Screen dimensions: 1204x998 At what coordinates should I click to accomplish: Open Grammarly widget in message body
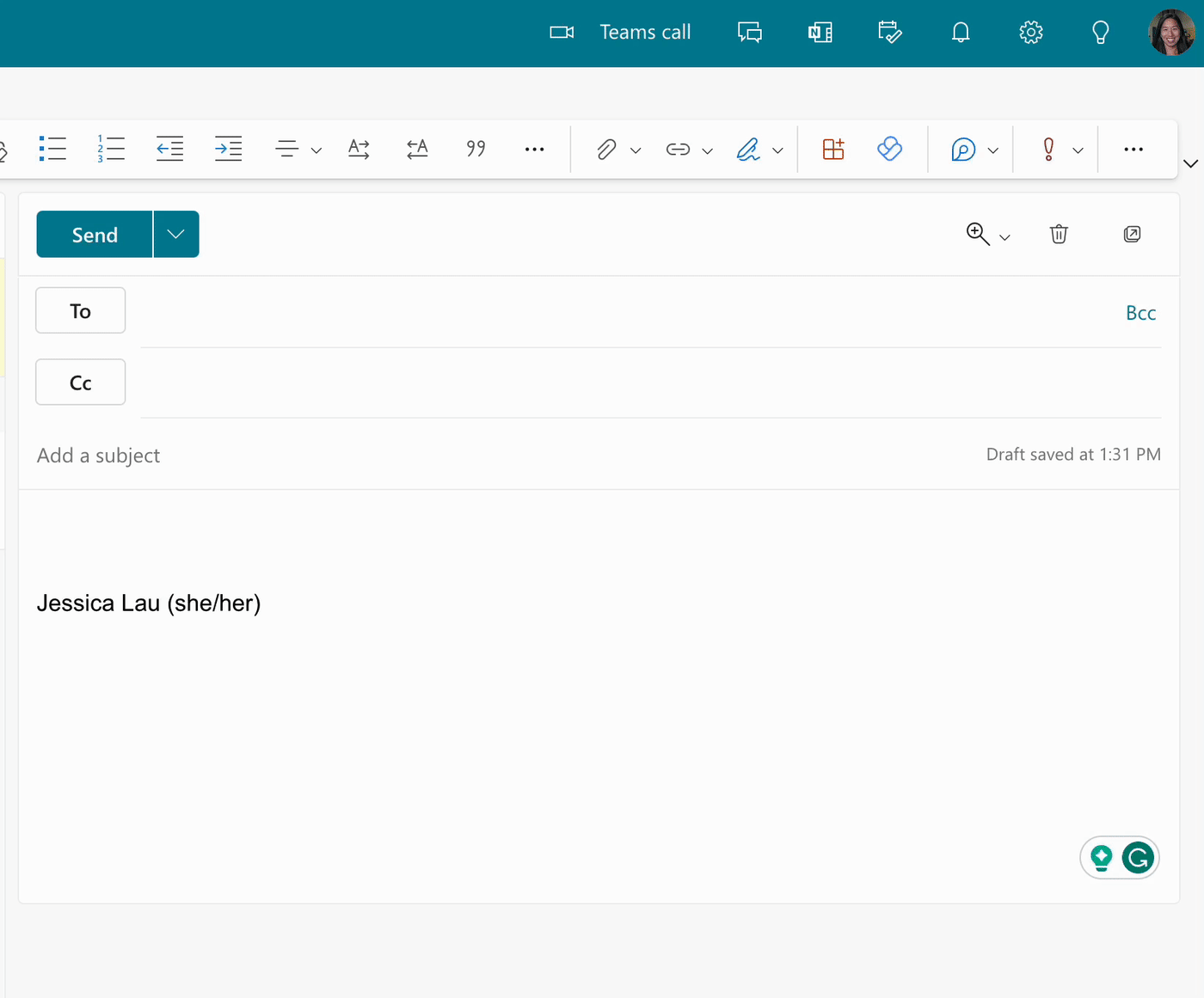1138,858
